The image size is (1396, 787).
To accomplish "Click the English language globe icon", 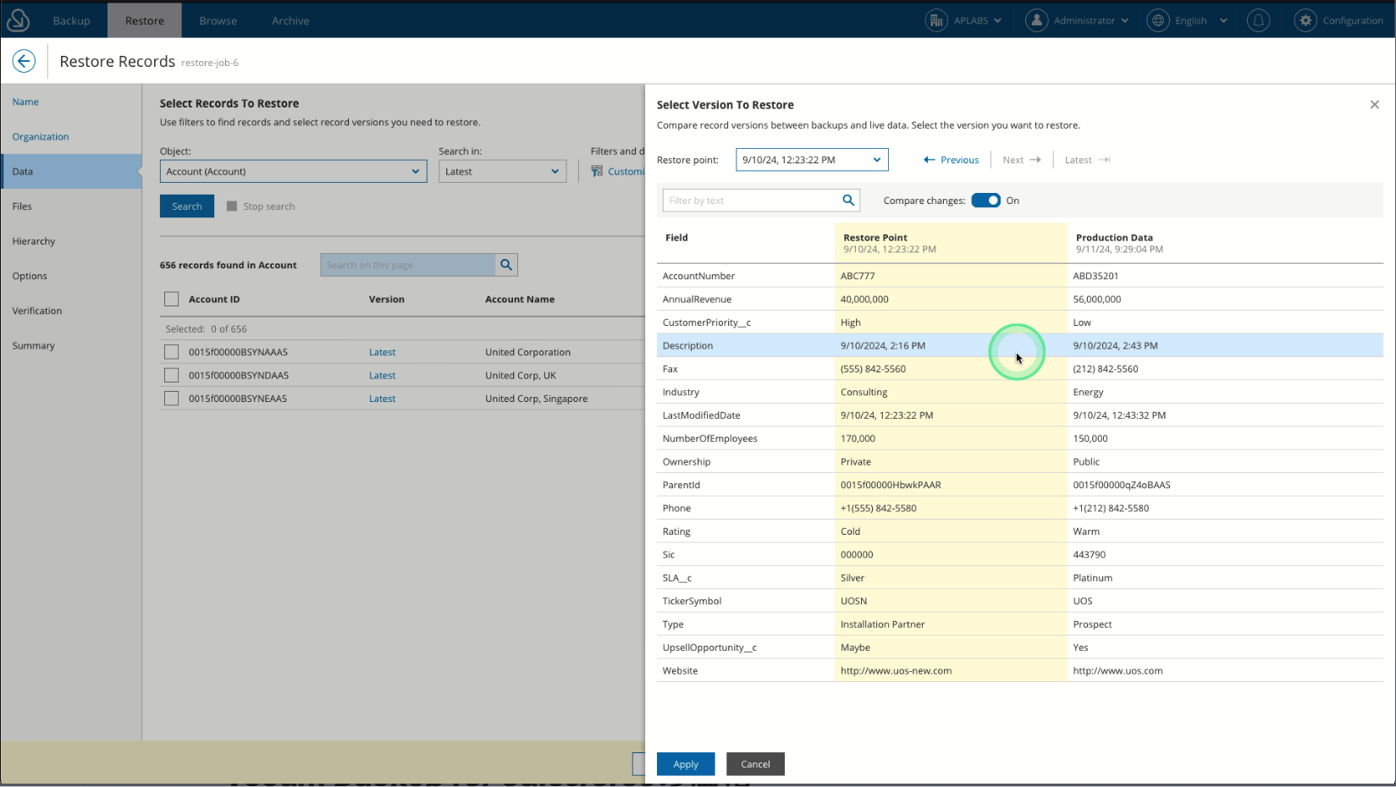I will (x=1157, y=19).
